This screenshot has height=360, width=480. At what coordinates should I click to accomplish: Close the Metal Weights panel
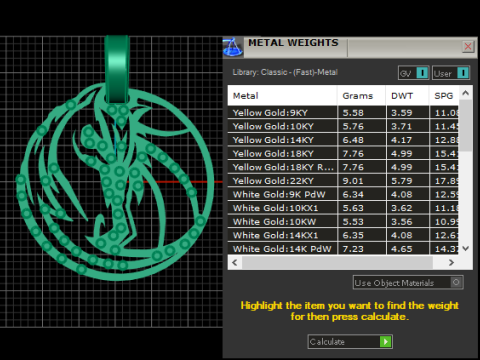tap(468, 46)
